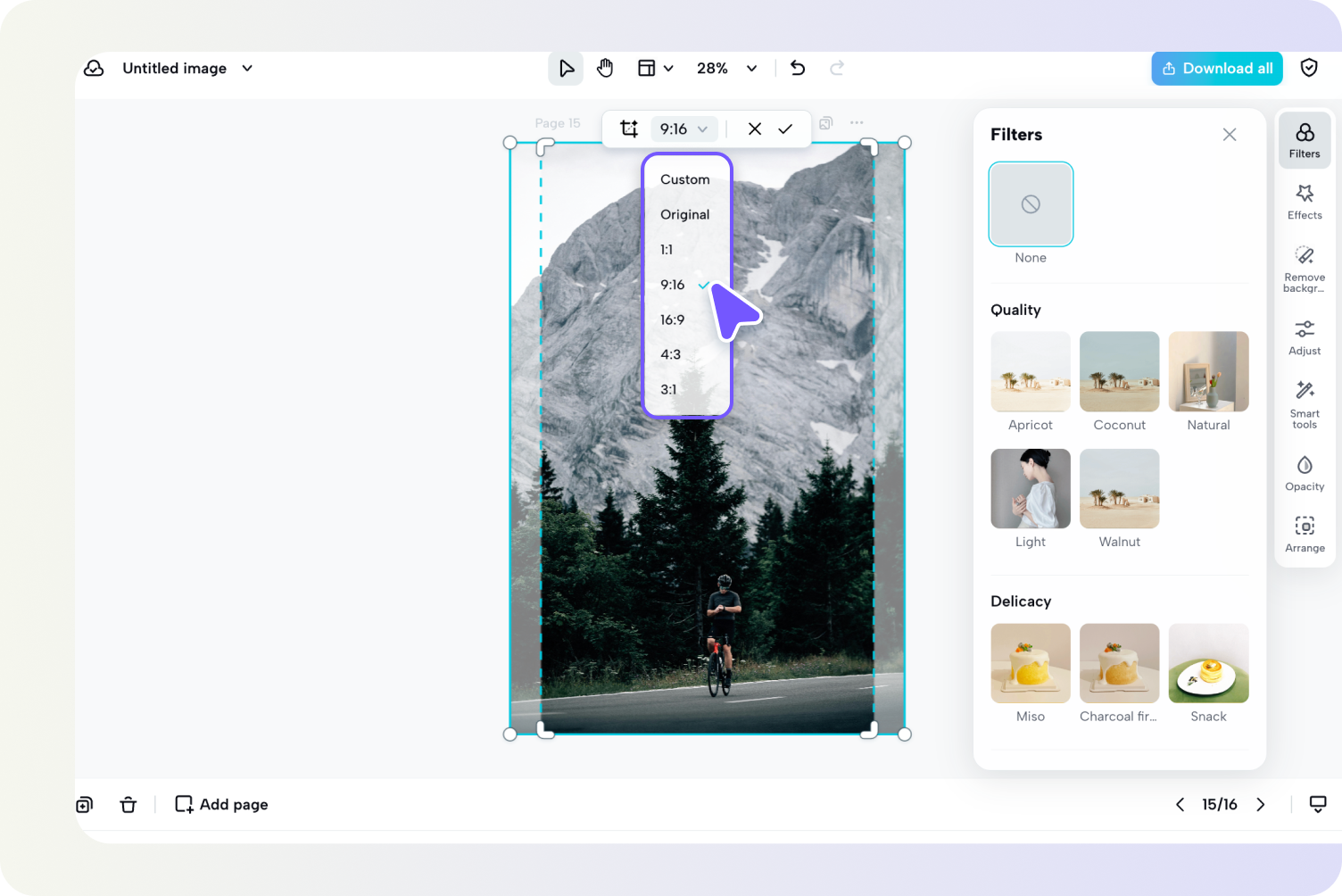Undo the last action
Screen dimensions: 1342x896
pos(798,69)
